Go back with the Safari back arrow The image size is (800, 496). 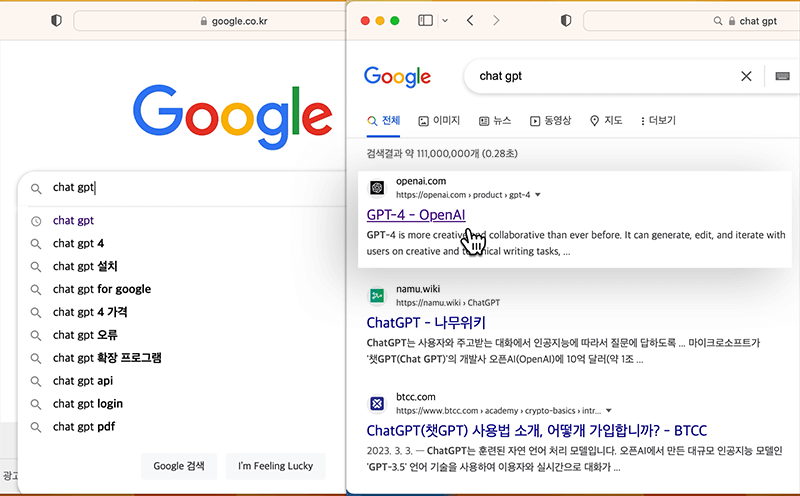pos(470,20)
